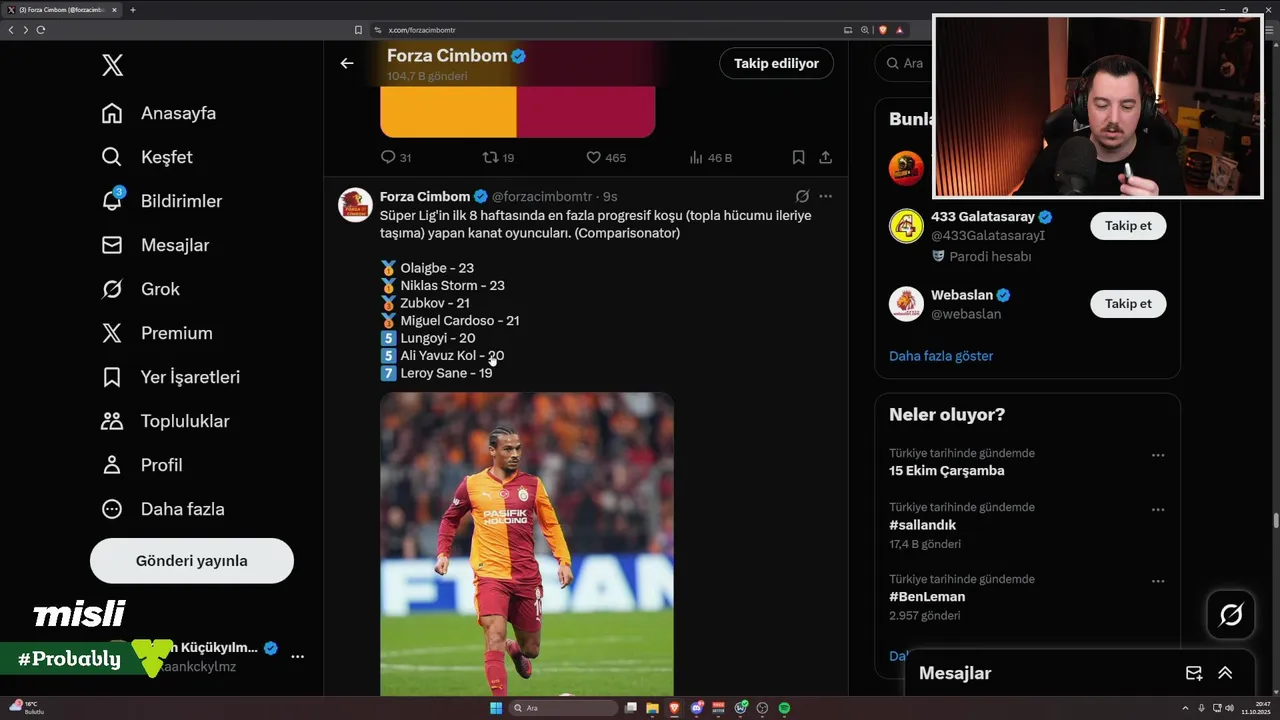Screen dimensions: 1280x720
Task: Click the Forza Cimbom post avatar
Action: (355, 204)
